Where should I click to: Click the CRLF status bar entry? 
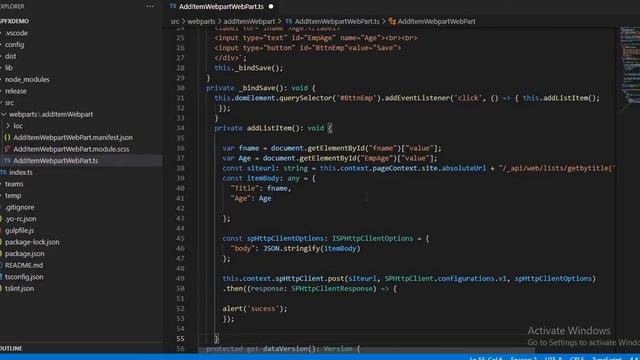(x=576, y=358)
